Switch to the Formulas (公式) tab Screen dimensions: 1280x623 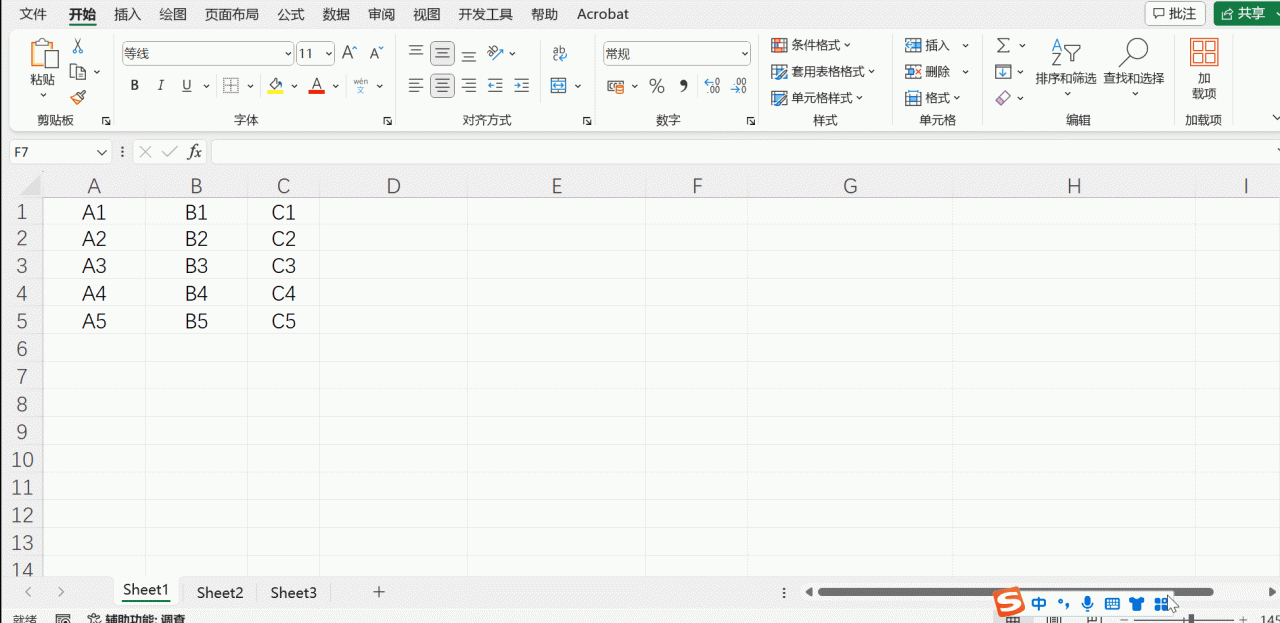coord(291,14)
